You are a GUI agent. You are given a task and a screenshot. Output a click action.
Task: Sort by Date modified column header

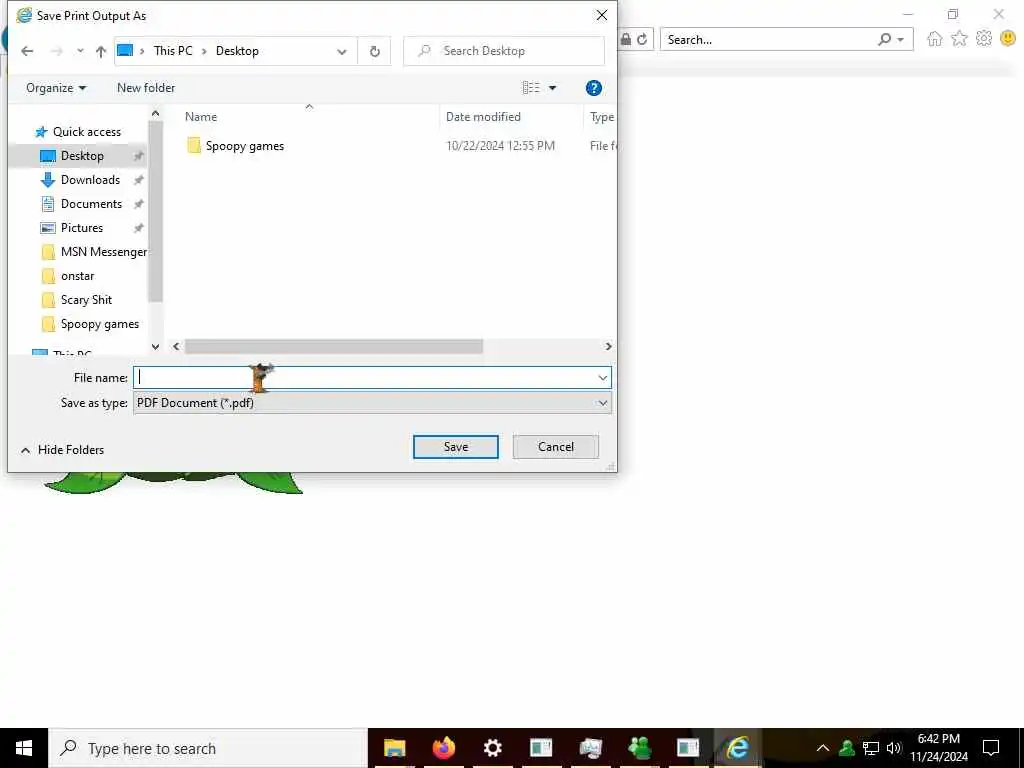483,117
